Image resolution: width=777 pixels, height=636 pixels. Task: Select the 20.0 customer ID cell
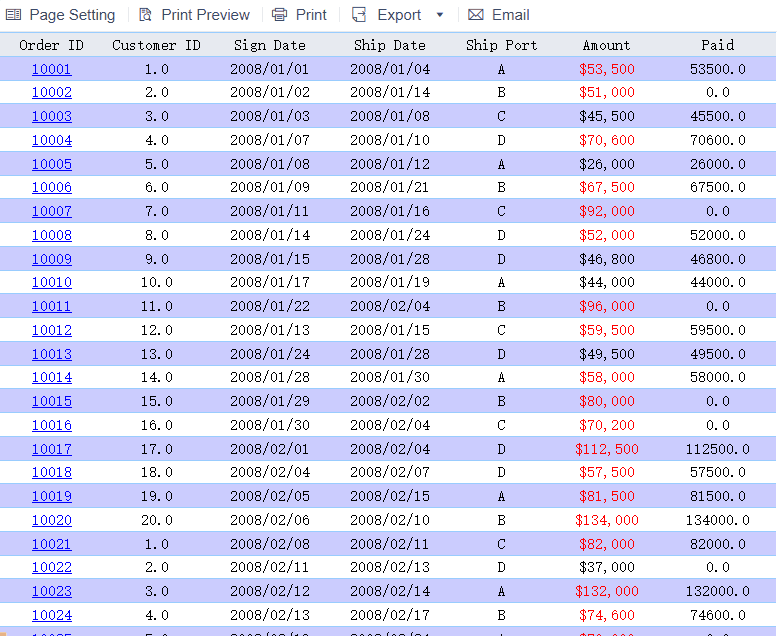point(157,520)
